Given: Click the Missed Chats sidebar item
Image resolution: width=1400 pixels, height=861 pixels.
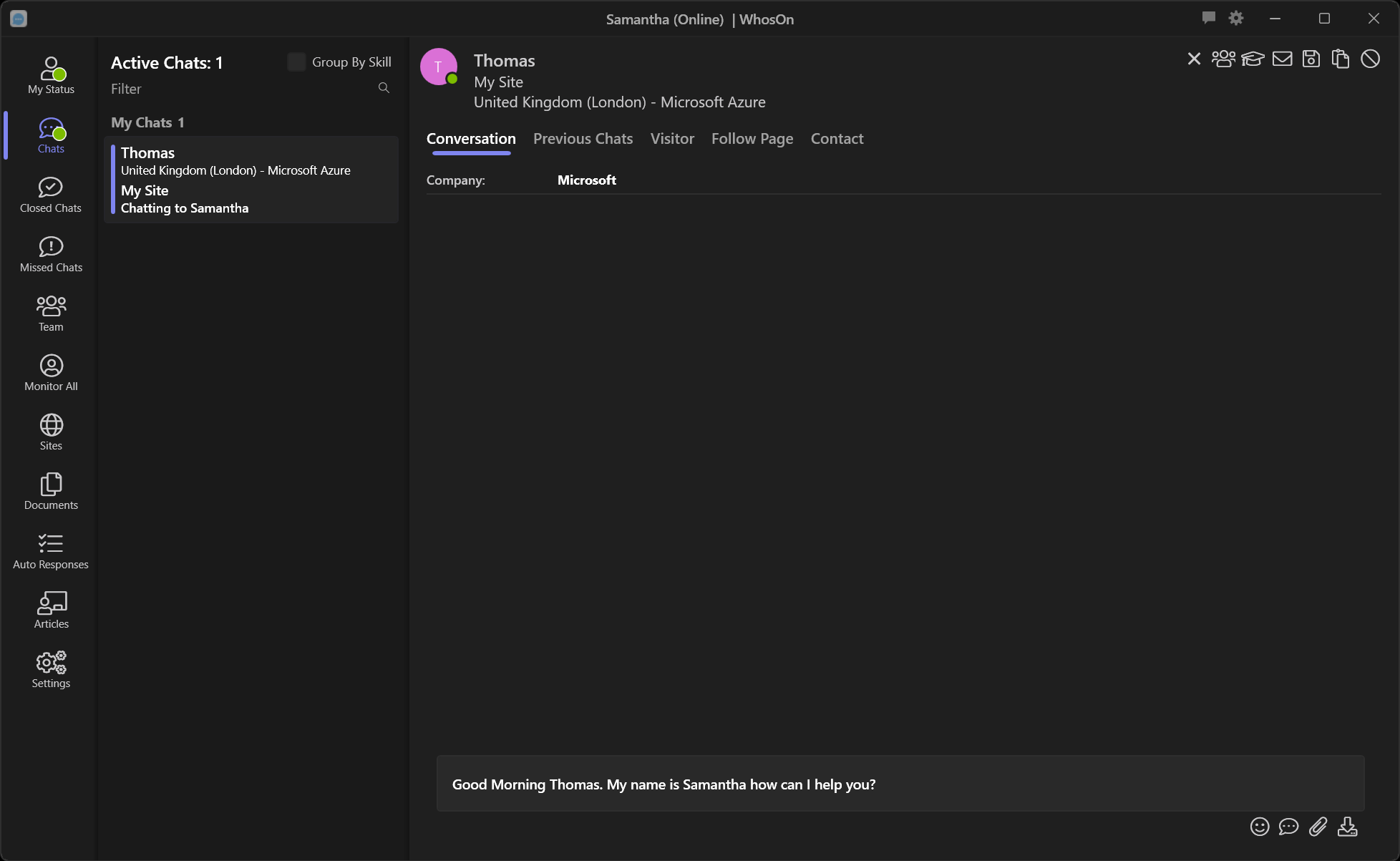Looking at the screenshot, I should pyautogui.click(x=50, y=254).
